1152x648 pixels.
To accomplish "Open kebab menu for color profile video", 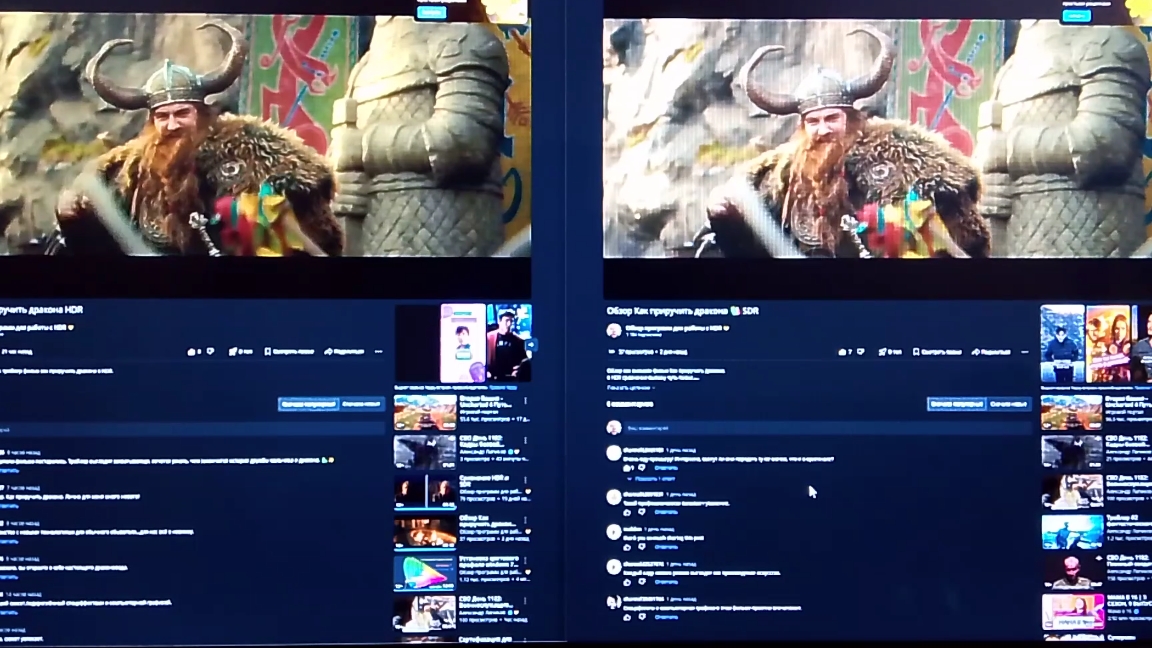I will pos(525,561).
